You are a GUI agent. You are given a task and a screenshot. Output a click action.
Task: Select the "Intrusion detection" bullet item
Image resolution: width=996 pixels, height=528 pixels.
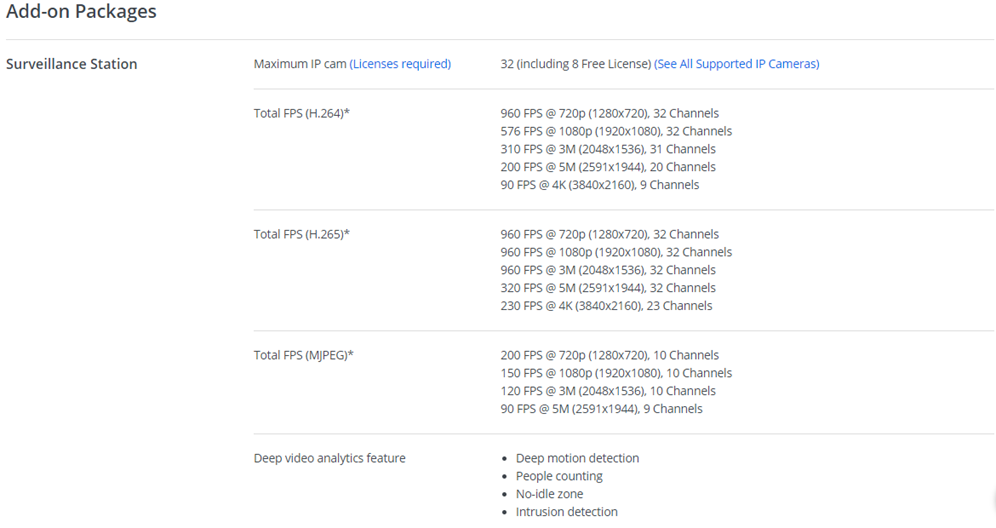[566, 512]
